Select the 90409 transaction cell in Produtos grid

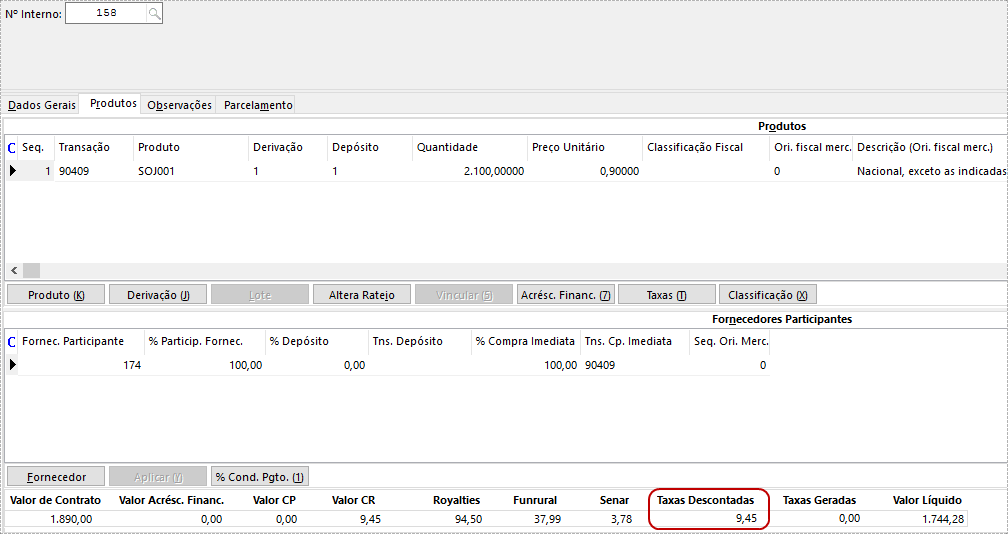tap(94, 172)
